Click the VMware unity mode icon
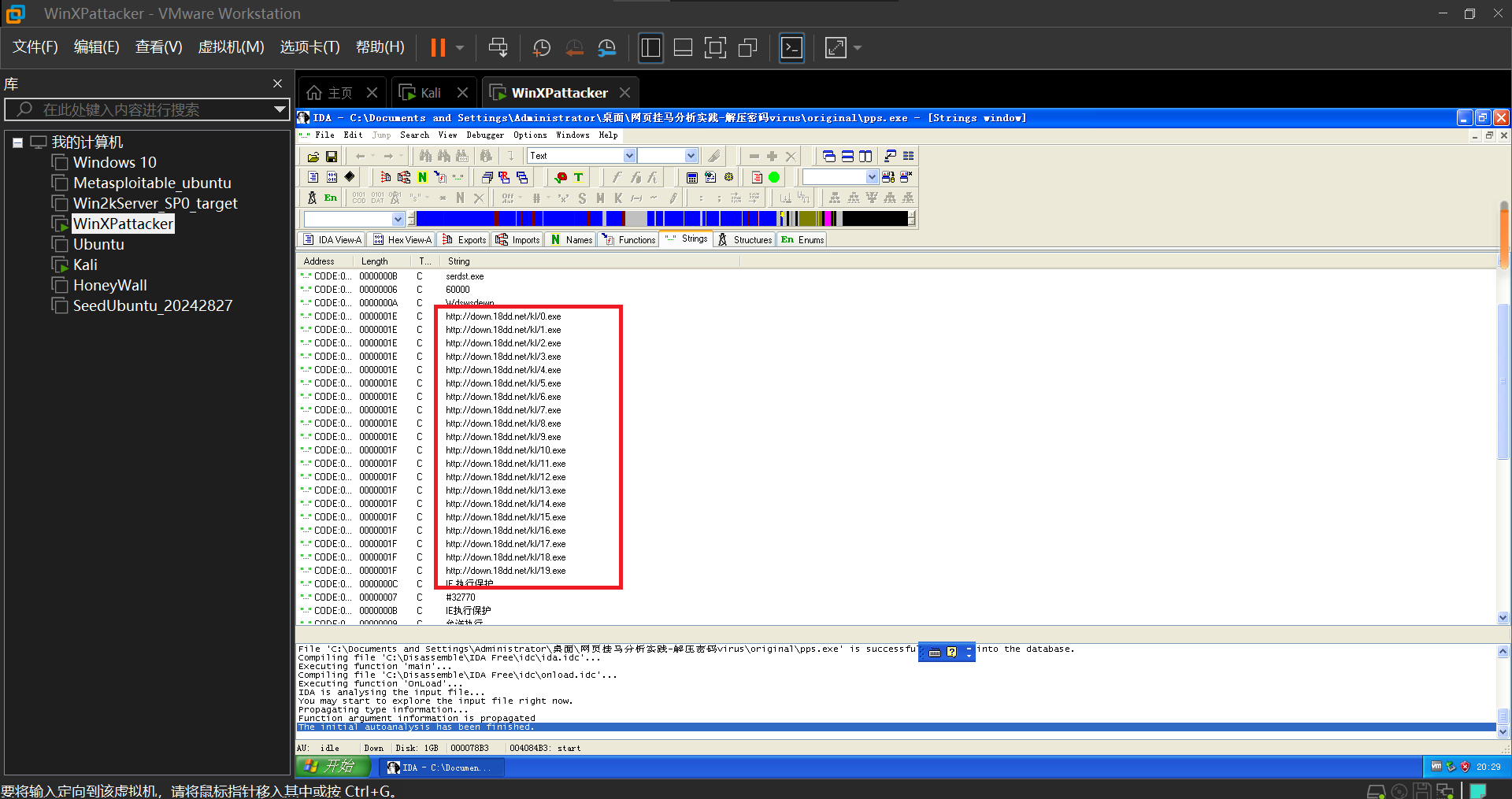Screen dimensions: 1512x799 point(747,48)
